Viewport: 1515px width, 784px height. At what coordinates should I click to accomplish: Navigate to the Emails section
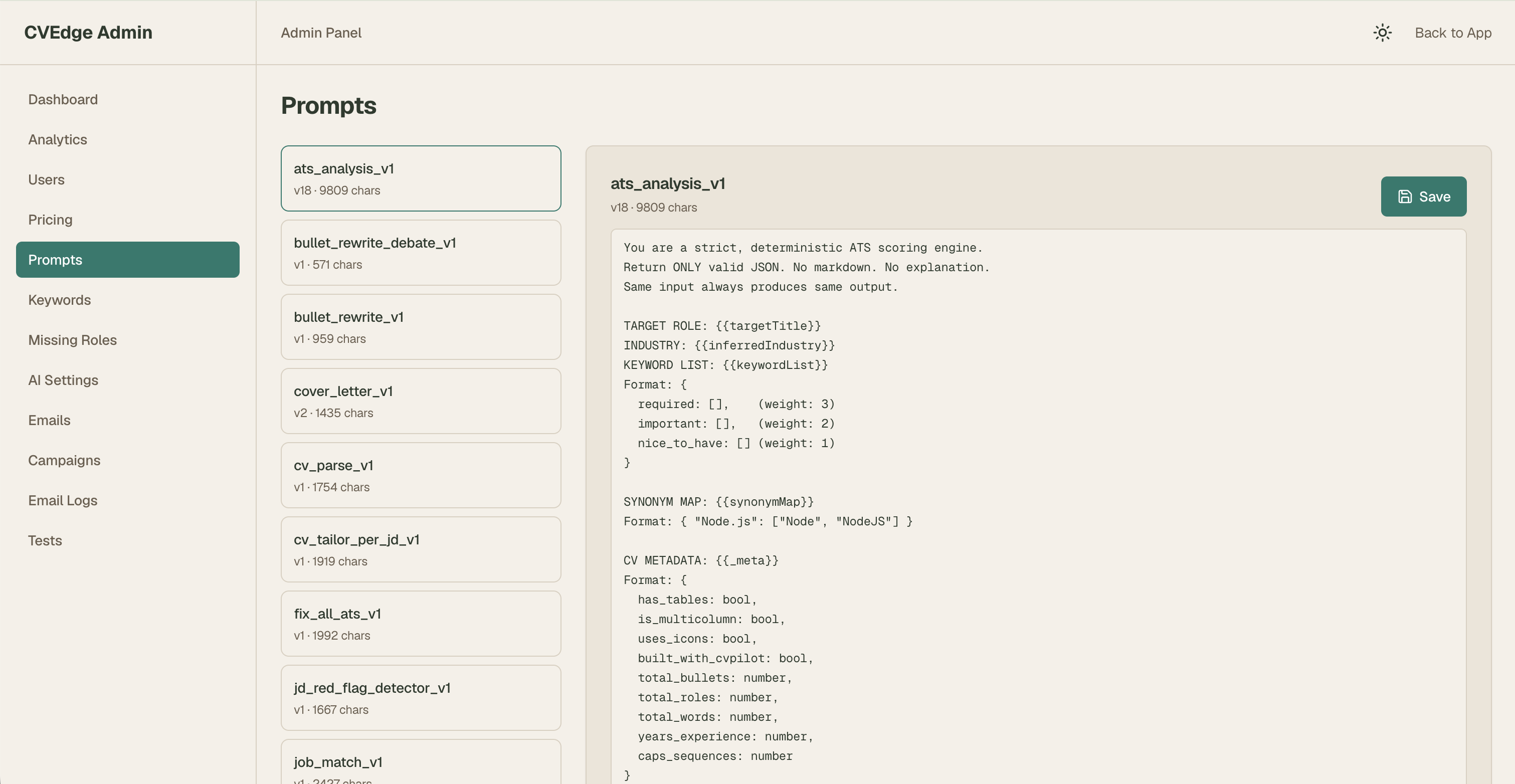point(128,420)
